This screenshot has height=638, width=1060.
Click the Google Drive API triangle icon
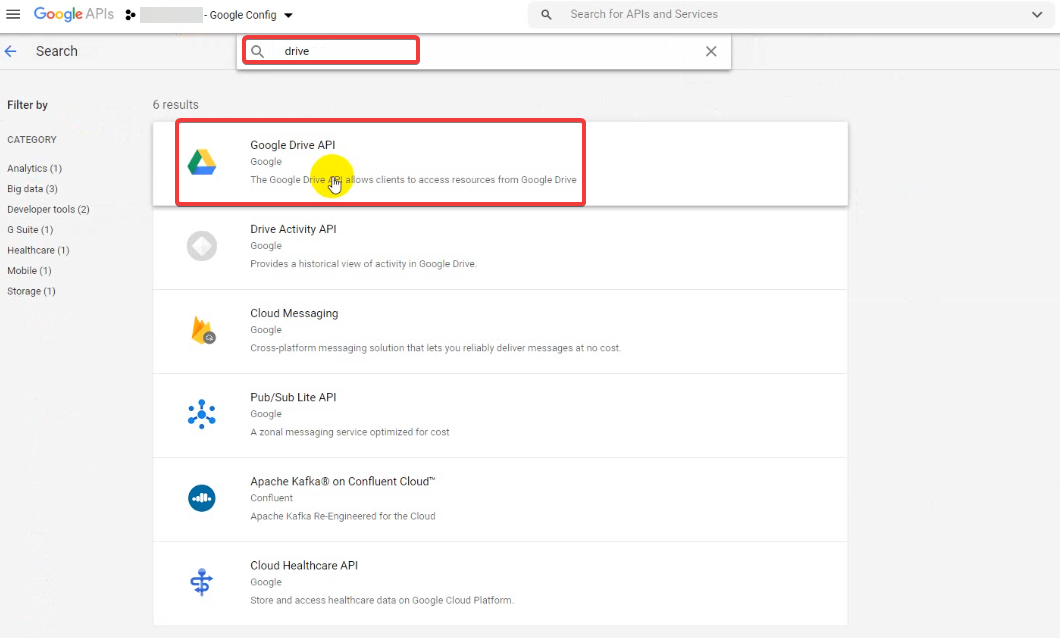tap(202, 162)
